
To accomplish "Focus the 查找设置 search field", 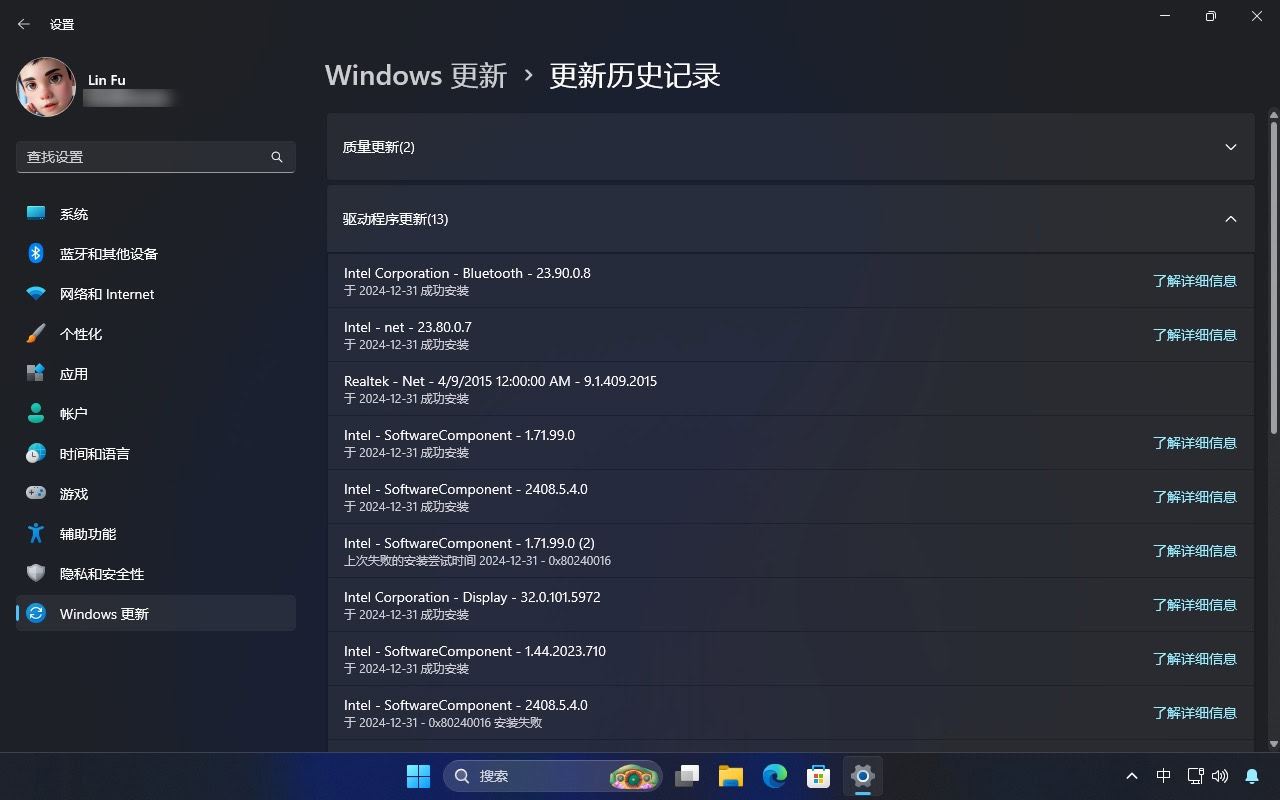I will (156, 157).
